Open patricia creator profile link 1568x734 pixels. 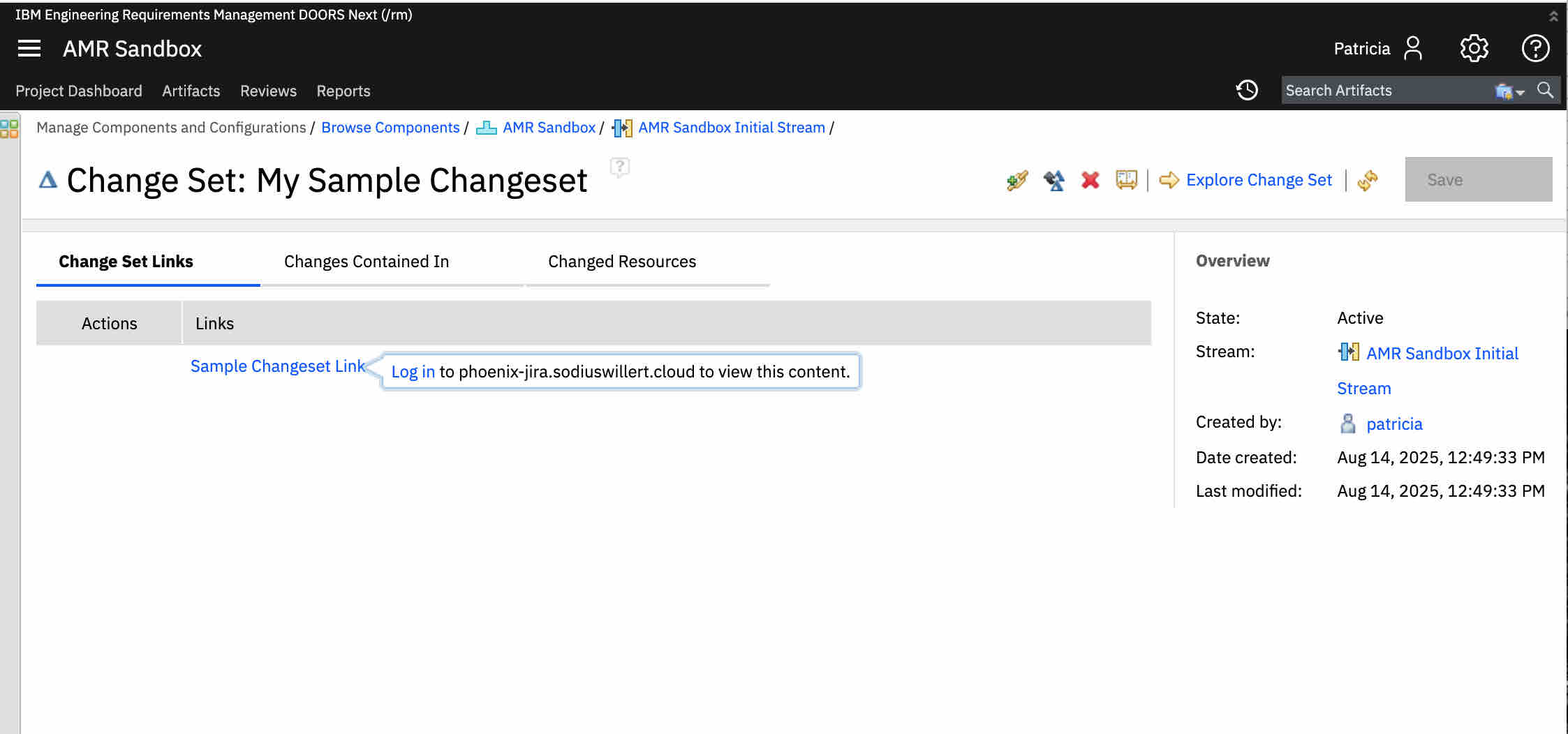click(x=1394, y=424)
